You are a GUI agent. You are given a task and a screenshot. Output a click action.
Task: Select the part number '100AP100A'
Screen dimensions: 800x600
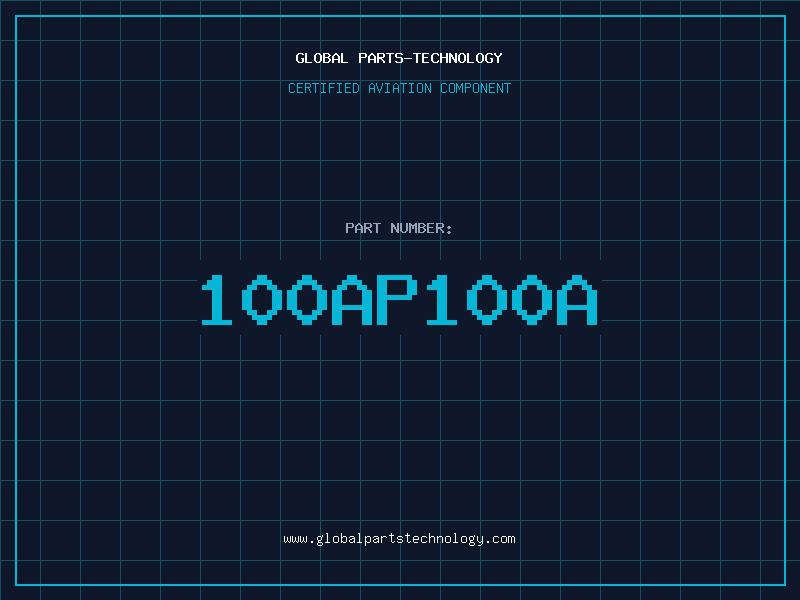point(399,299)
